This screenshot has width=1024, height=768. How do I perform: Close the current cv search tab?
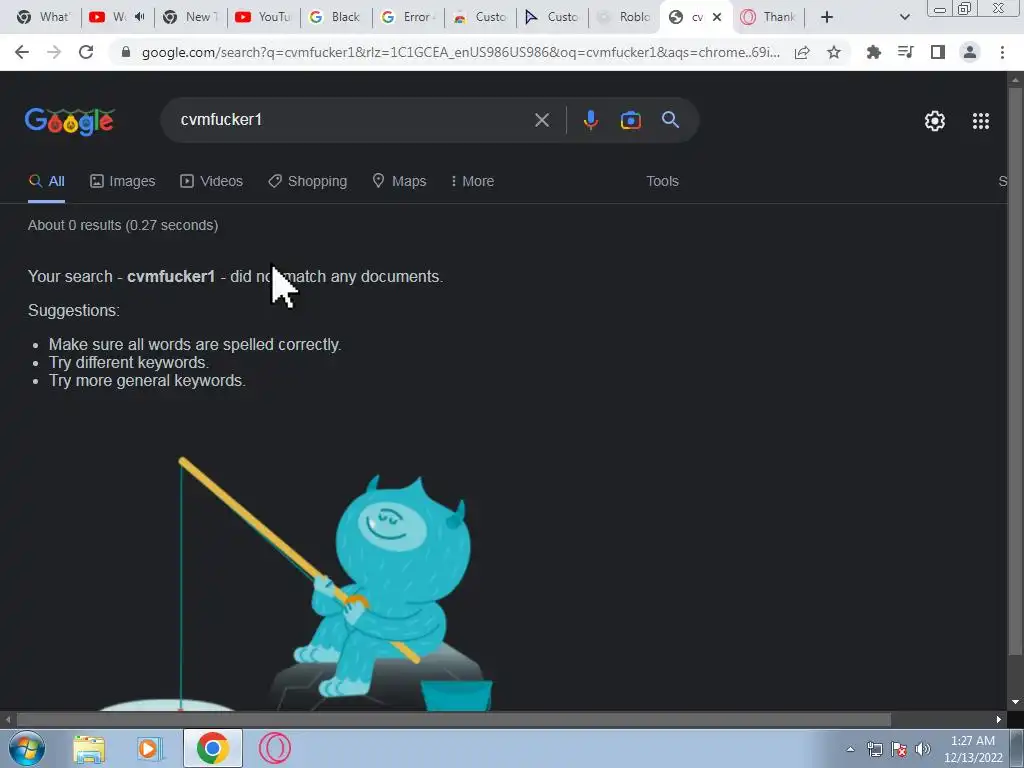(717, 17)
